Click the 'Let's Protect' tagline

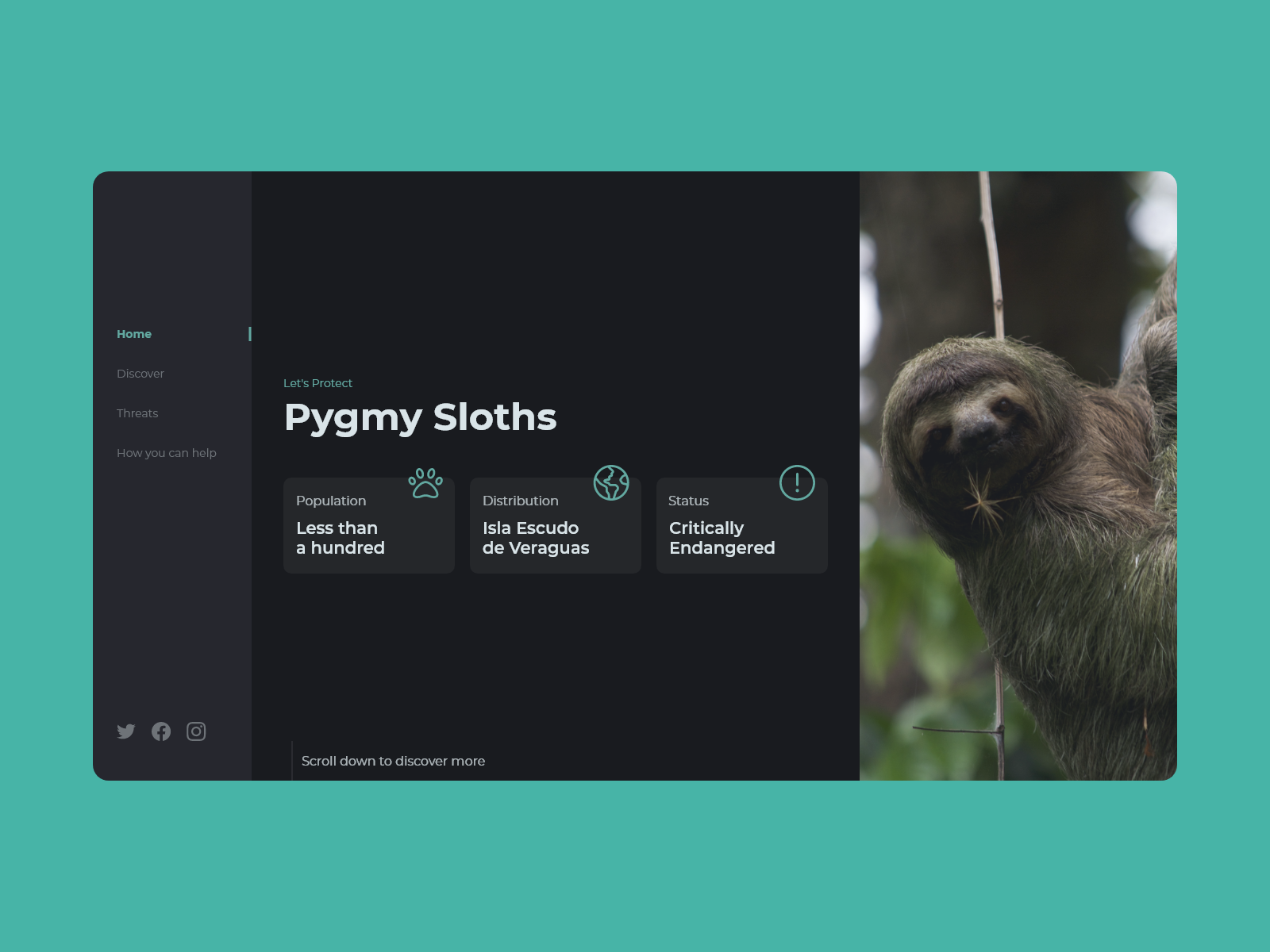(x=317, y=383)
